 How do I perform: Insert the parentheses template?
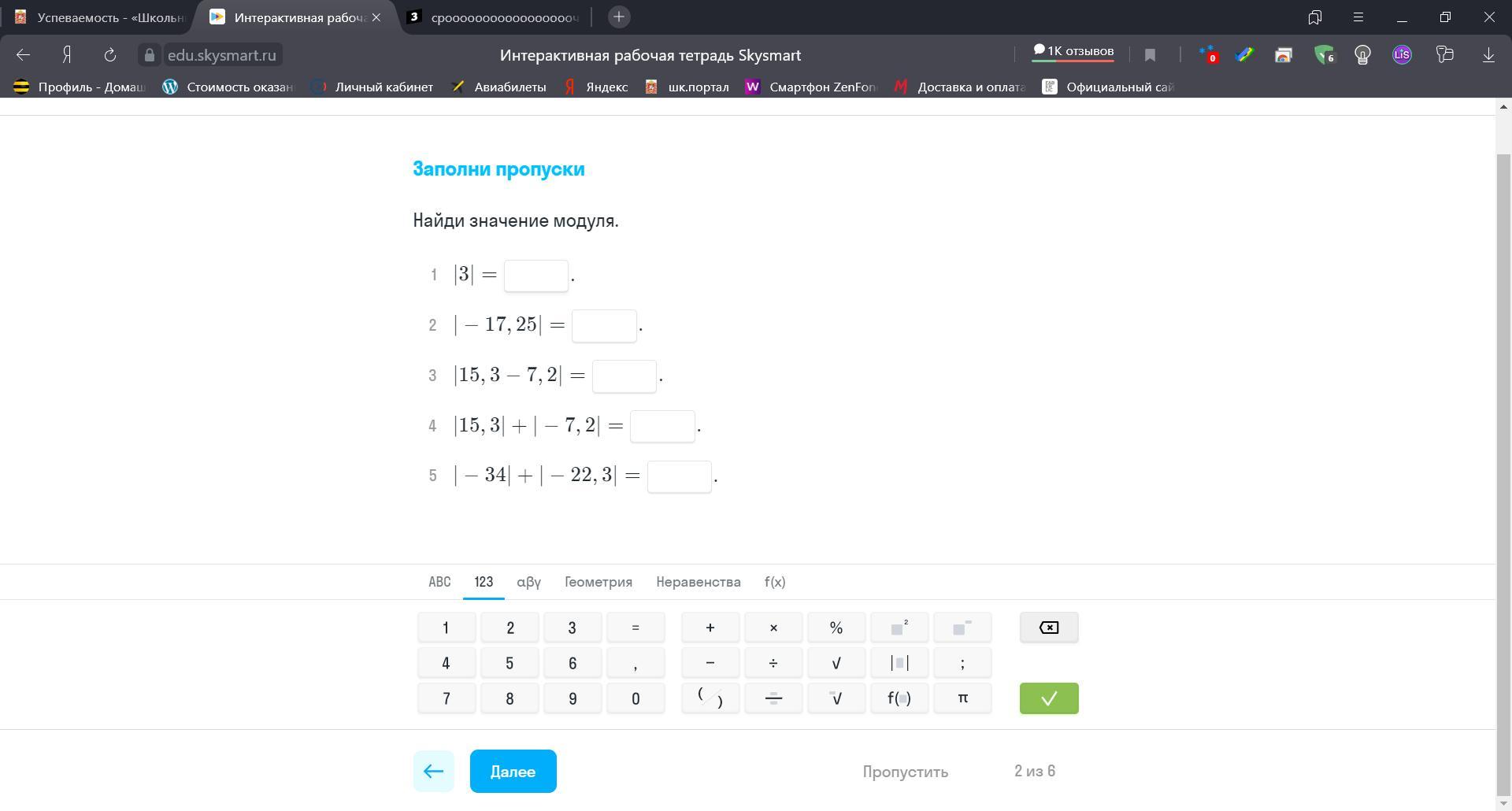pyautogui.click(x=710, y=698)
